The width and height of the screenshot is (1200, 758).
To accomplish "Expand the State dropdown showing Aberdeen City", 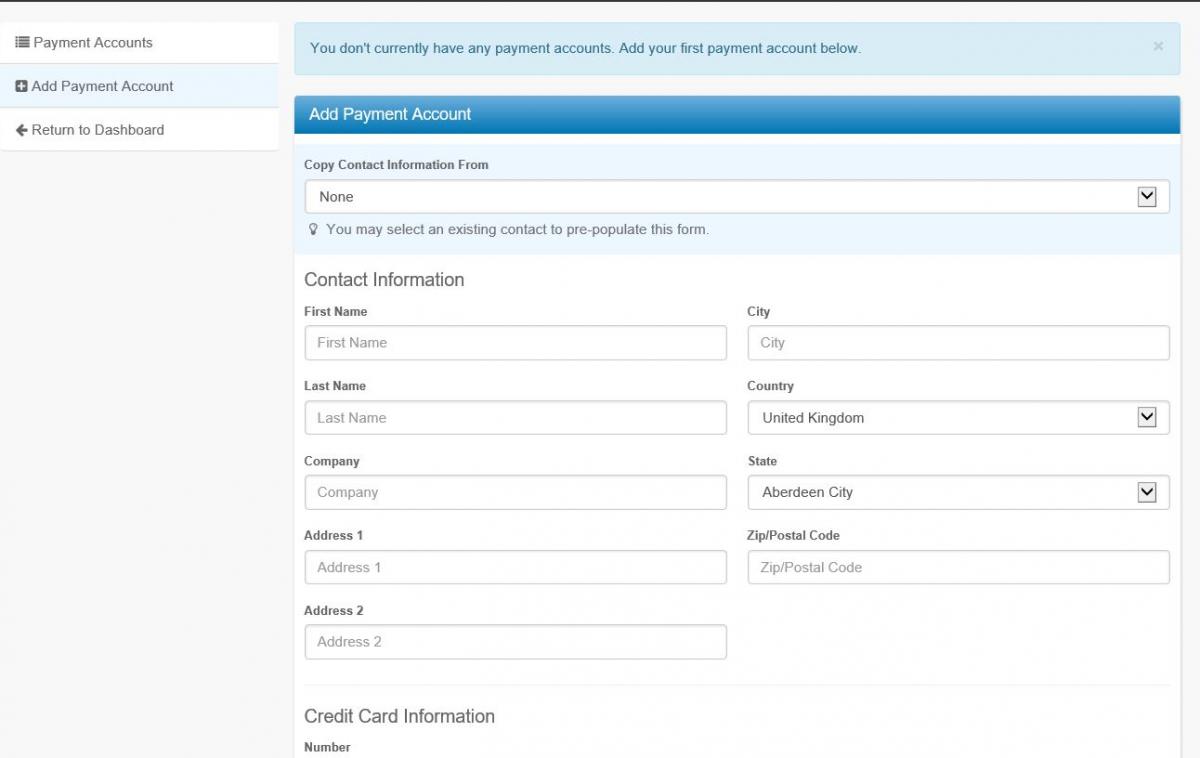I will (958, 492).
